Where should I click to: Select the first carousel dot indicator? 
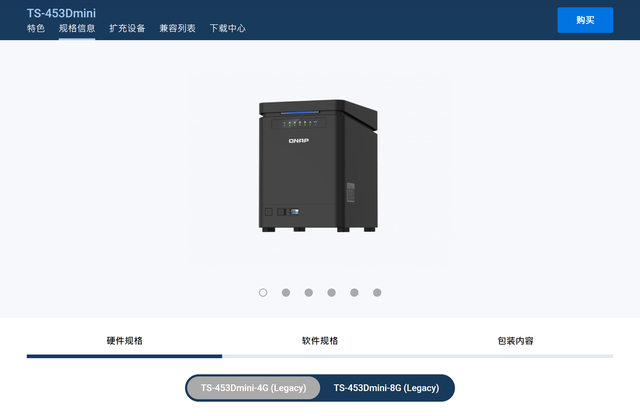click(263, 292)
